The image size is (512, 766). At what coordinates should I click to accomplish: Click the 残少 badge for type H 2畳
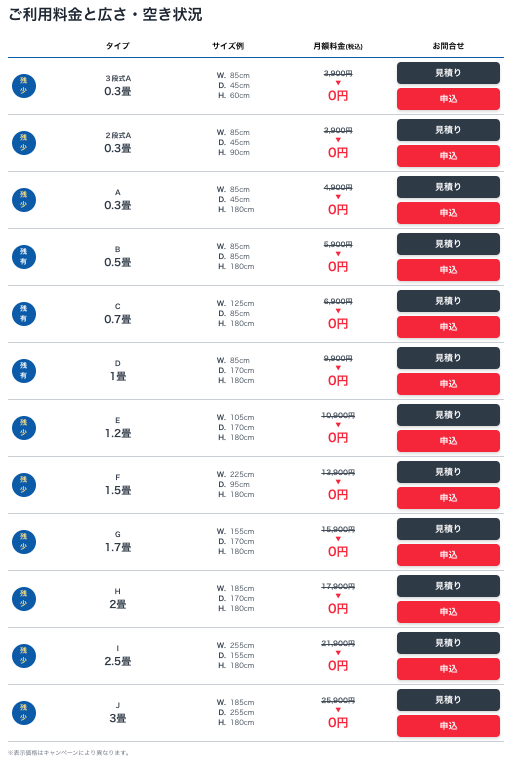(23, 598)
